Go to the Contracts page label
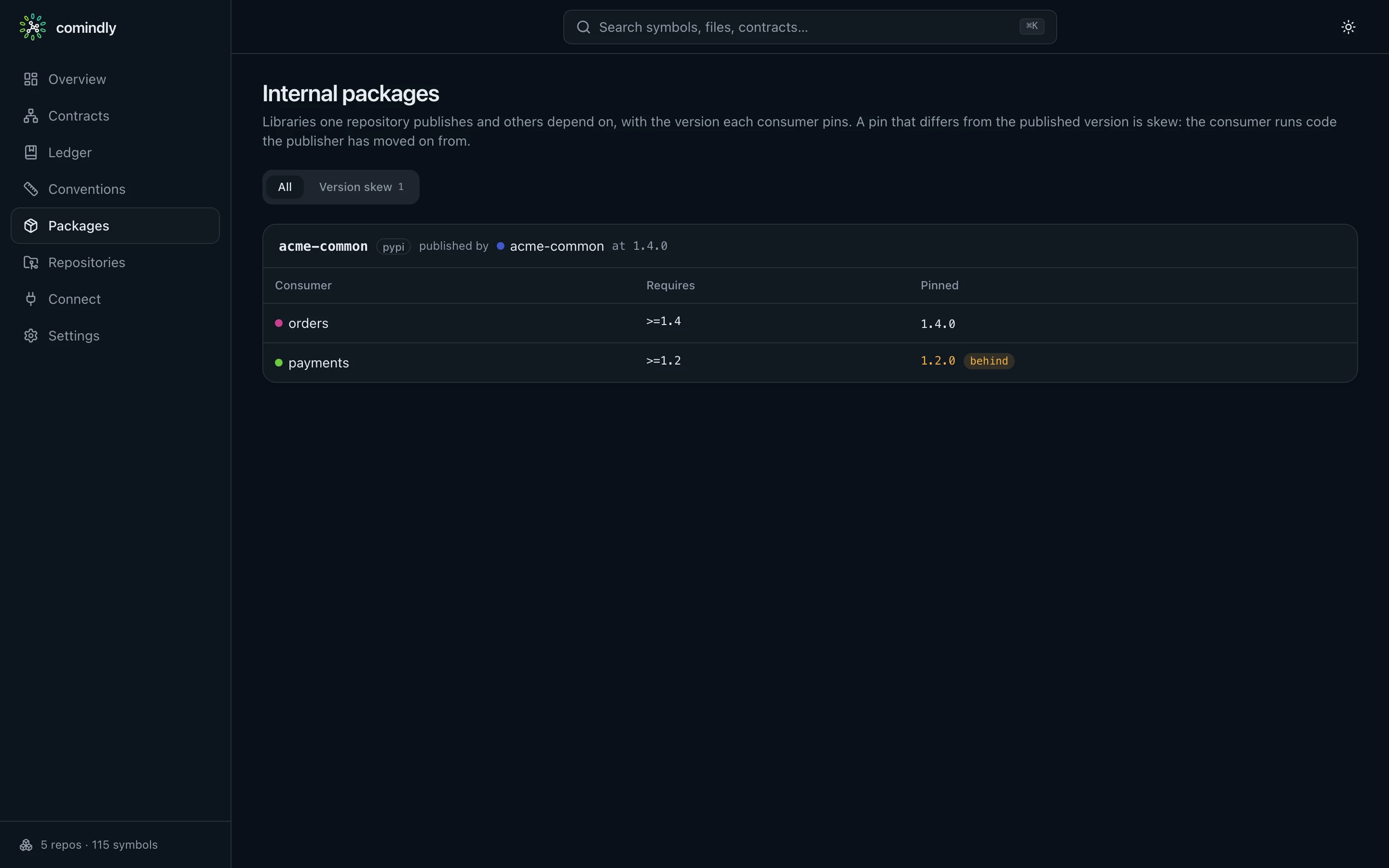Image resolution: width=1389 pixels, height=868 pixels. (x=79, y=116)
